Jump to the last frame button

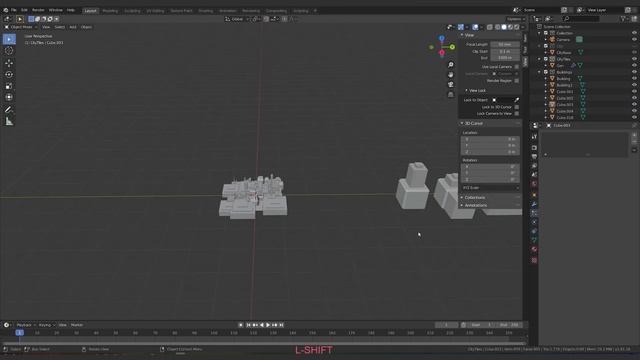[282, 325]
